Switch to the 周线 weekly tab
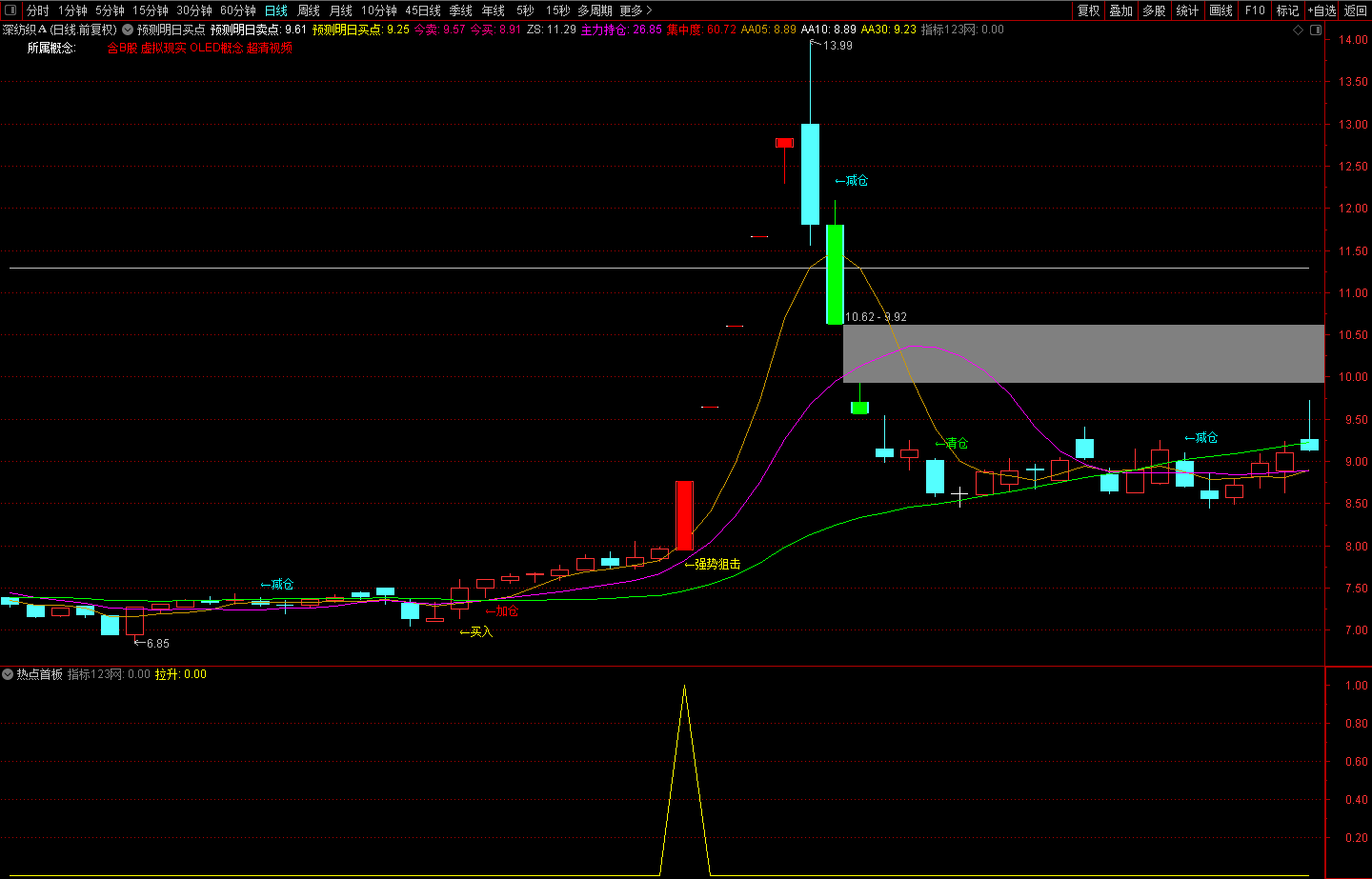The width and height of the screenshot is (1372, 879). (309, 10)
